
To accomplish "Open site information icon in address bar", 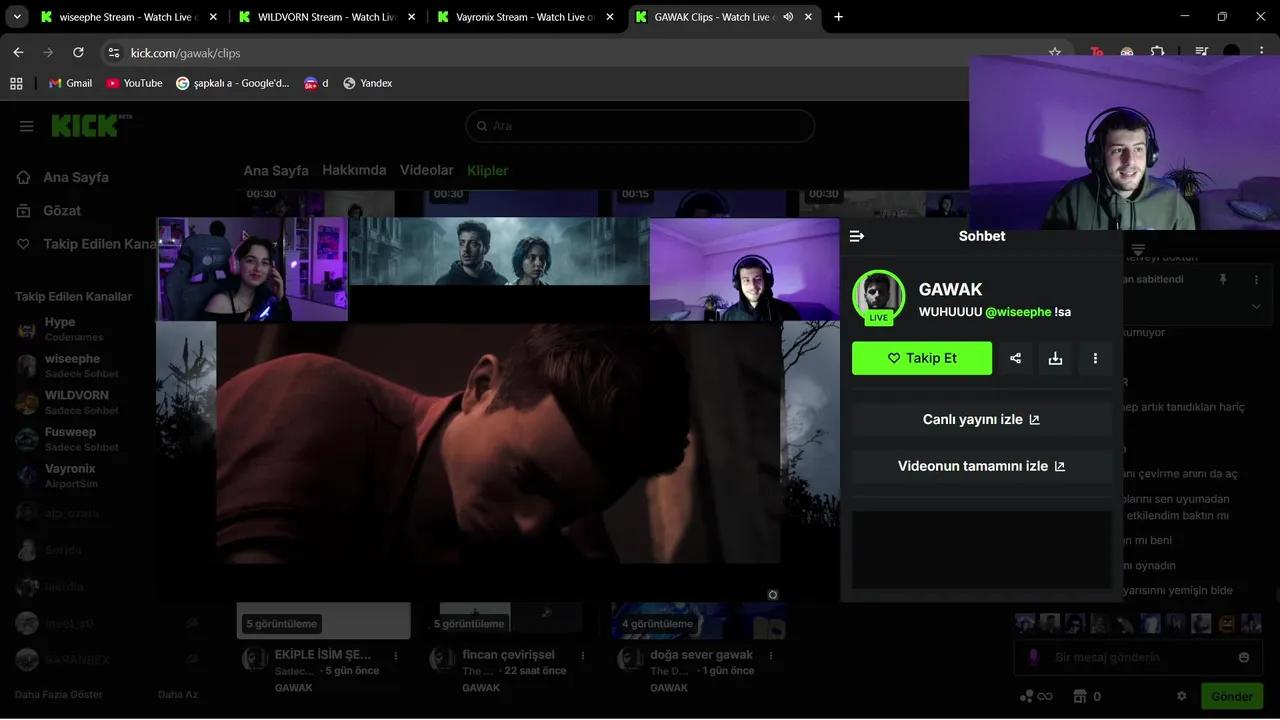I will (113, 52).
